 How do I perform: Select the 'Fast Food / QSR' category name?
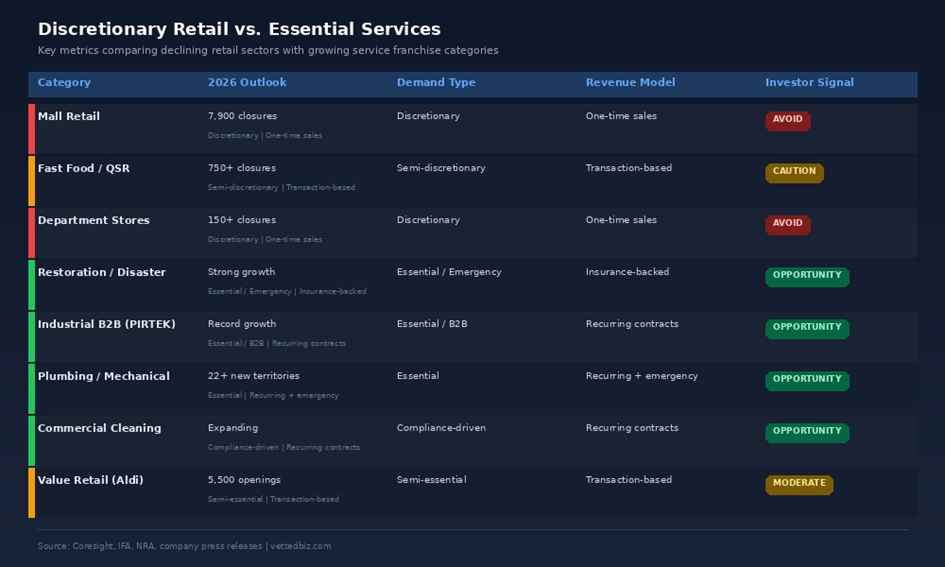[x=84, y=168]
